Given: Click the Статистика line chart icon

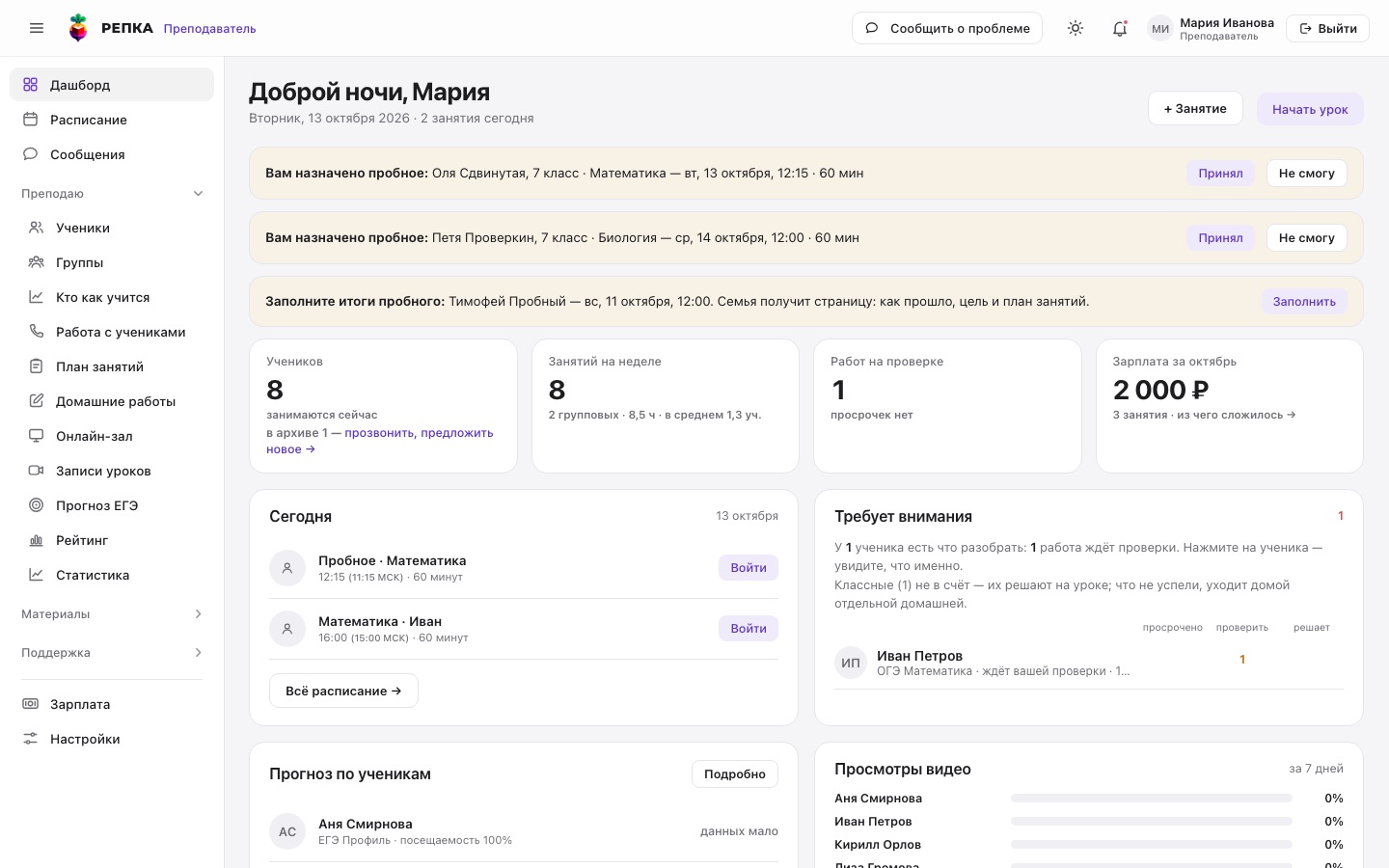Looking at the screenshot, I should tap(37, 575).
